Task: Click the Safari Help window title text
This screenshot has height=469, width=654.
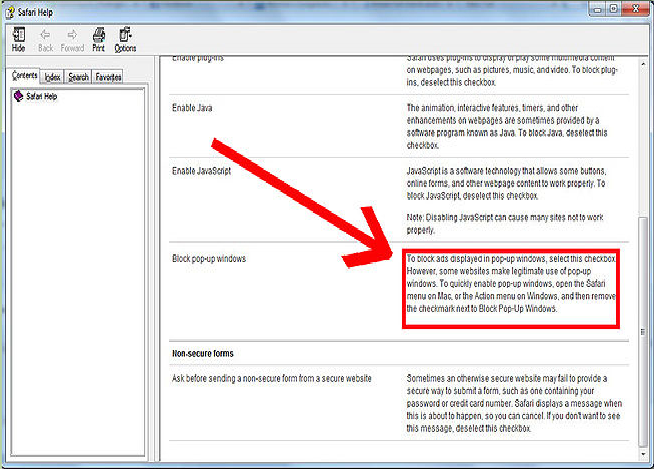Action: pyautogui.click(x=35, y=13)
